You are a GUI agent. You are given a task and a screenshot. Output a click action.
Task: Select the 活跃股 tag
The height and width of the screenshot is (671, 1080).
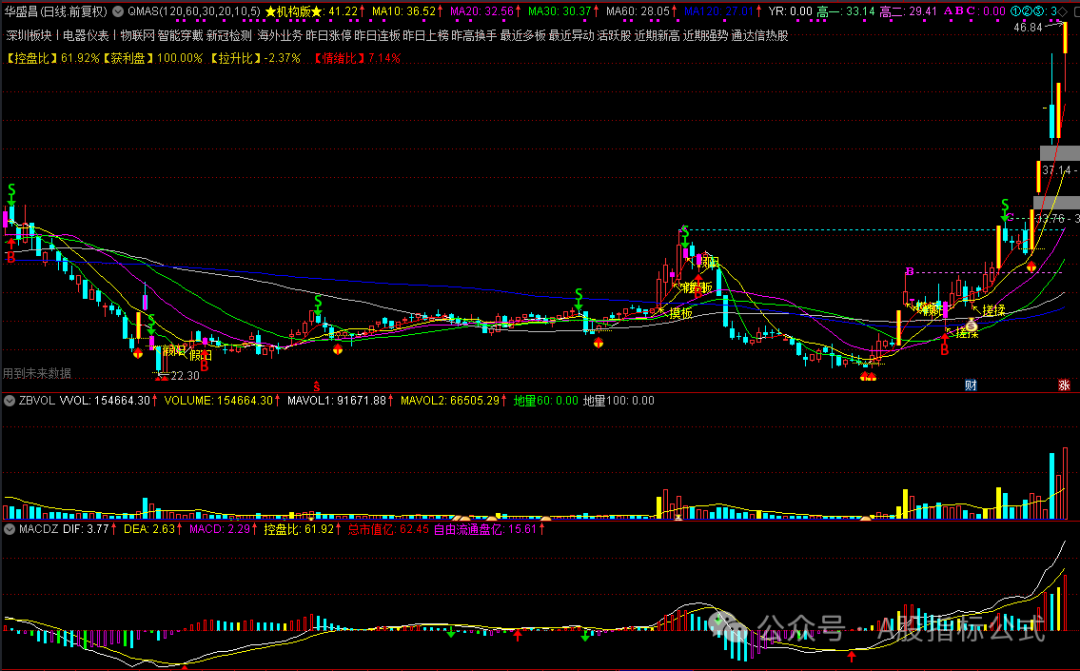tap(614, 35)
